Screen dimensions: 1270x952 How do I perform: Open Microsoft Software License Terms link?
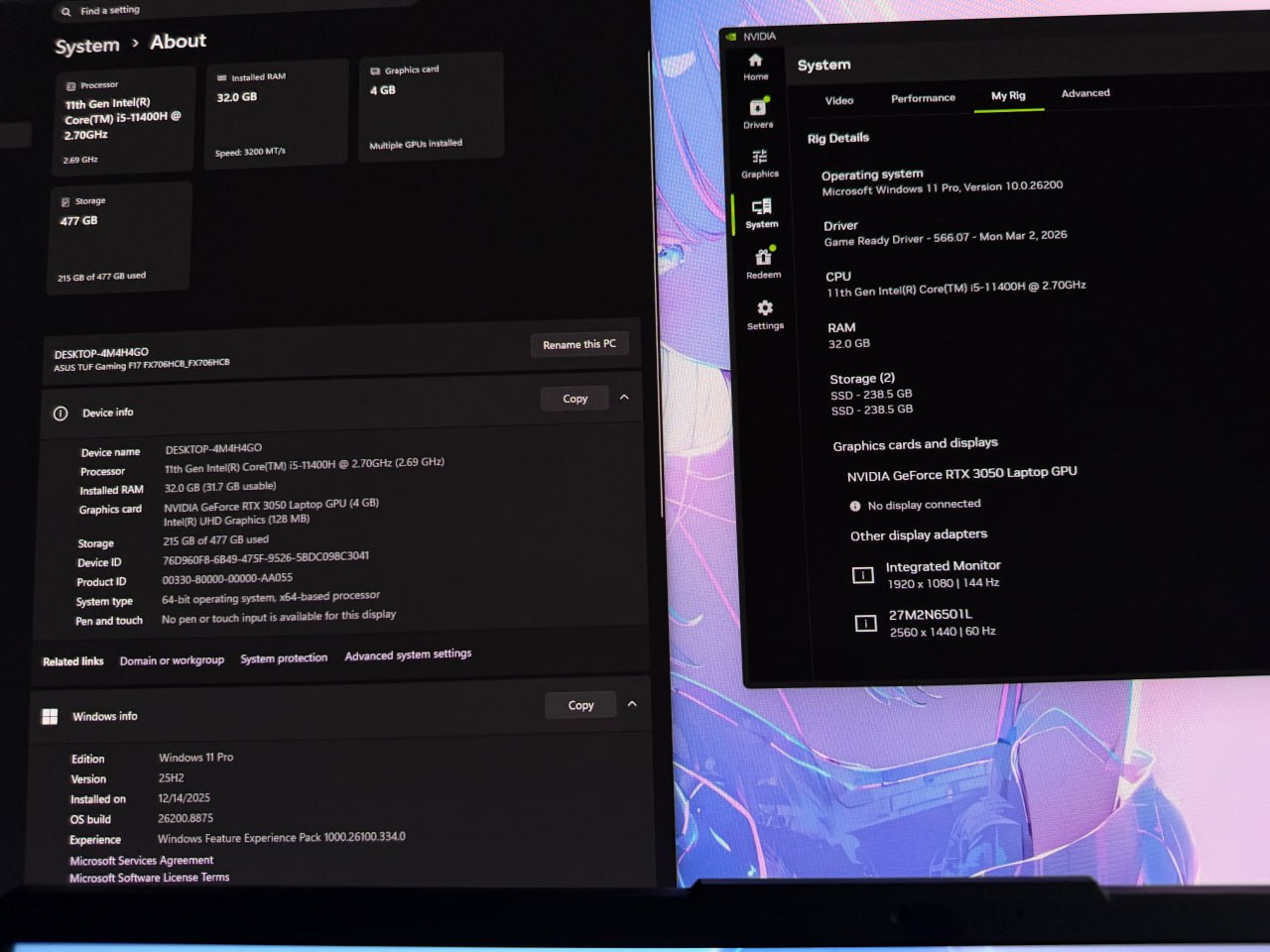coord(150,878)
